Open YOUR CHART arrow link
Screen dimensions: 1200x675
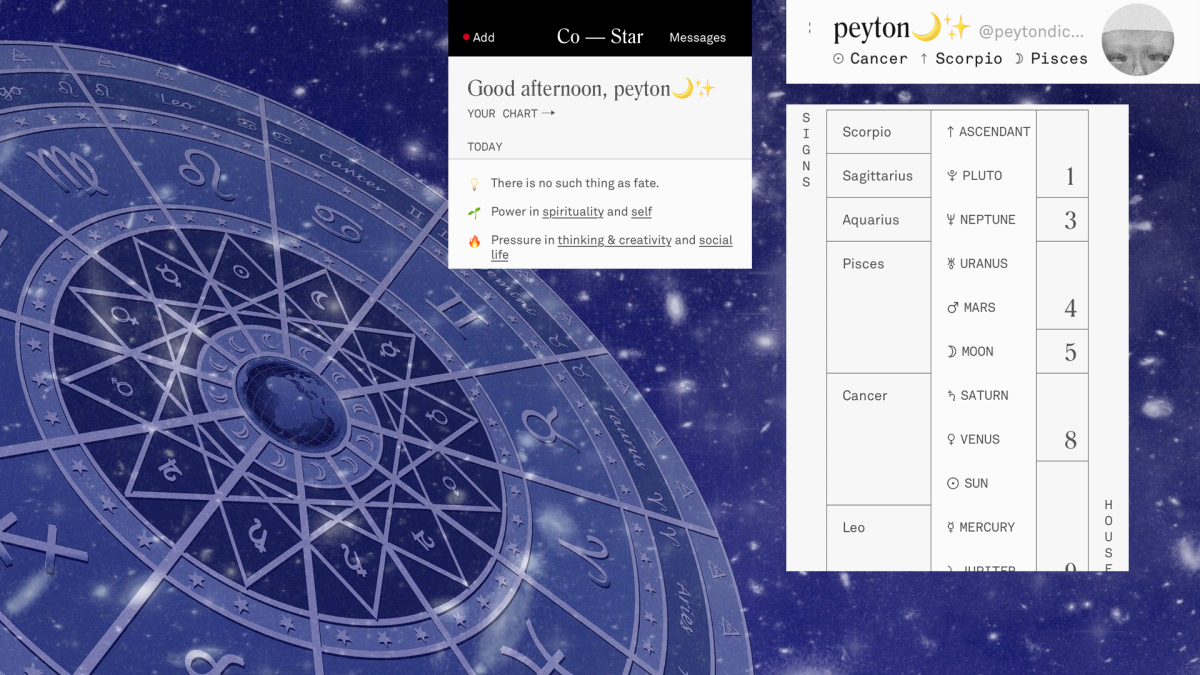tap(511, 113)
